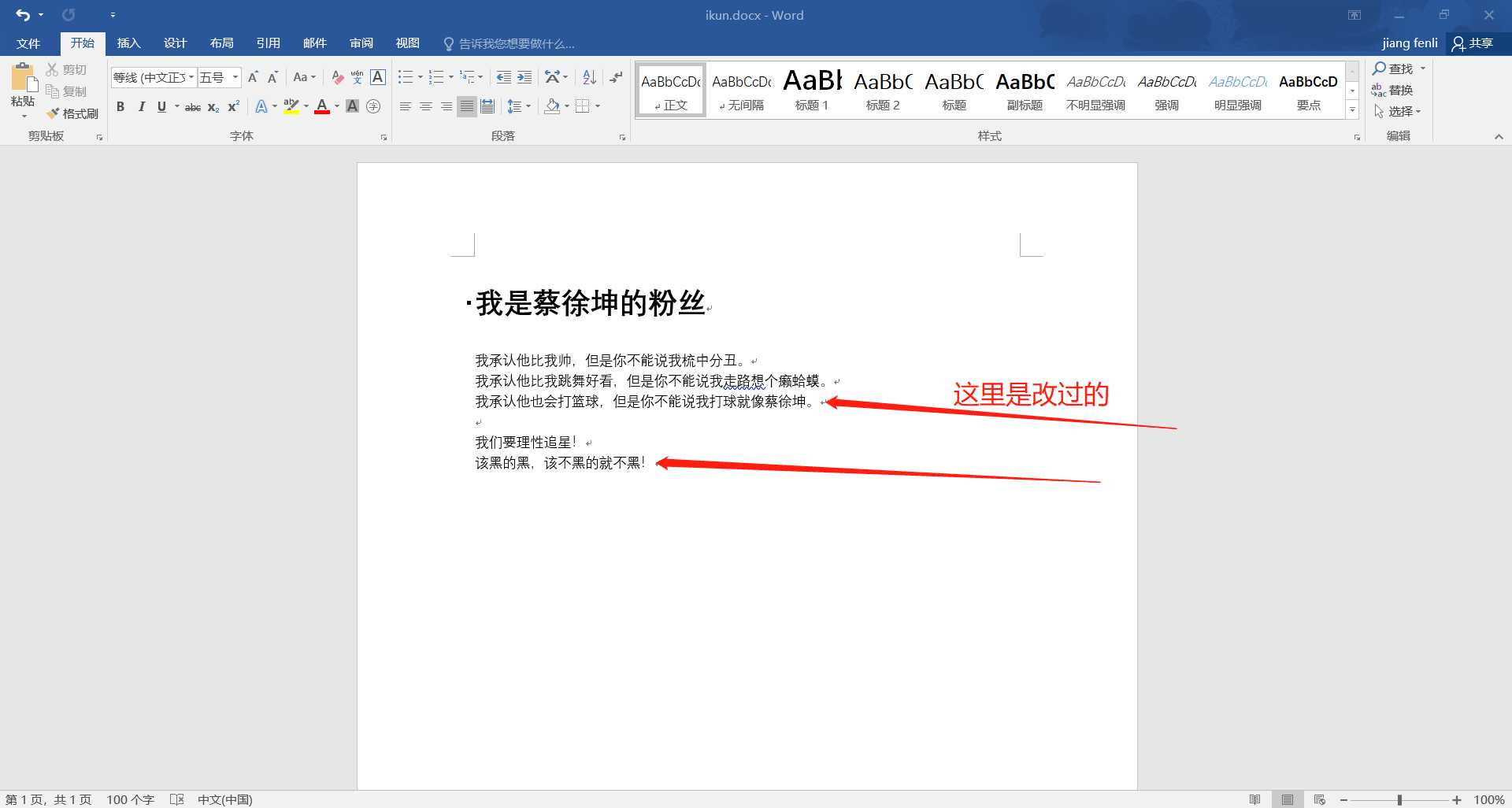Click the Paste (粘贴) clipboard icon
This screenshot has height=808, width=1512.
click(24, 78)
